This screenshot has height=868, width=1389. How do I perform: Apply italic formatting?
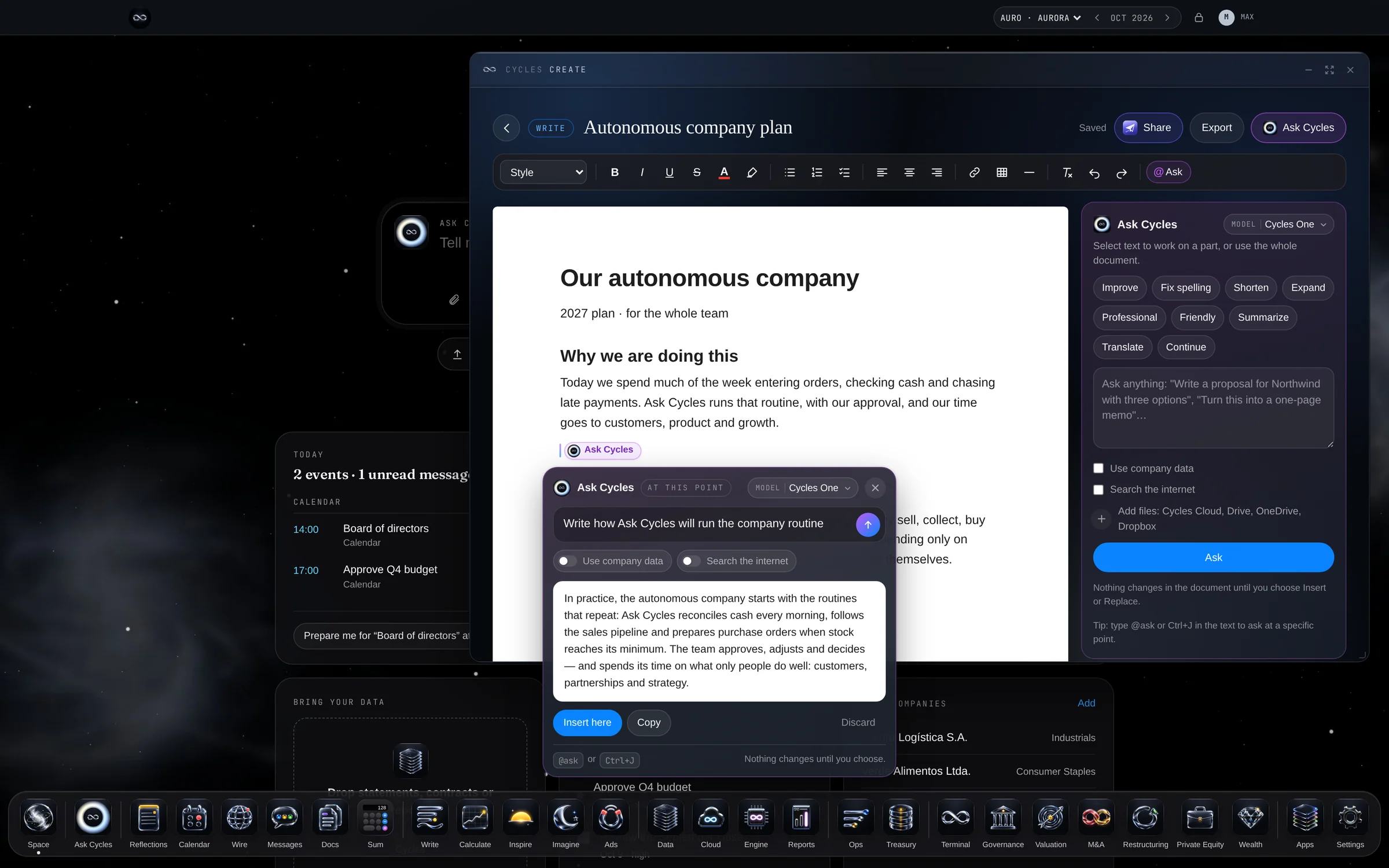642,172
